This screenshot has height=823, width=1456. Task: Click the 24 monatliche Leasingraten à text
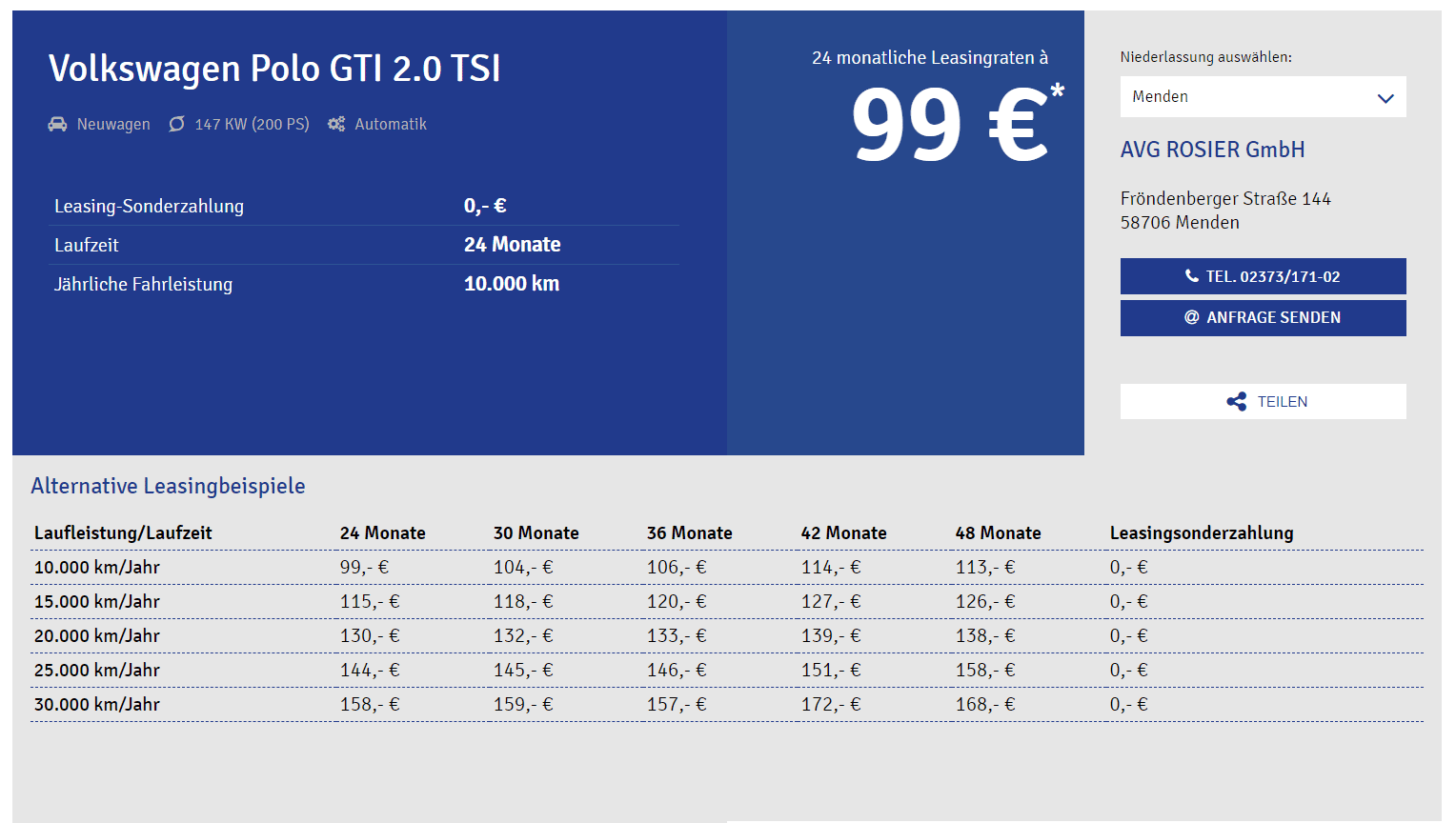pyautogui.click(x=930, y=58)
